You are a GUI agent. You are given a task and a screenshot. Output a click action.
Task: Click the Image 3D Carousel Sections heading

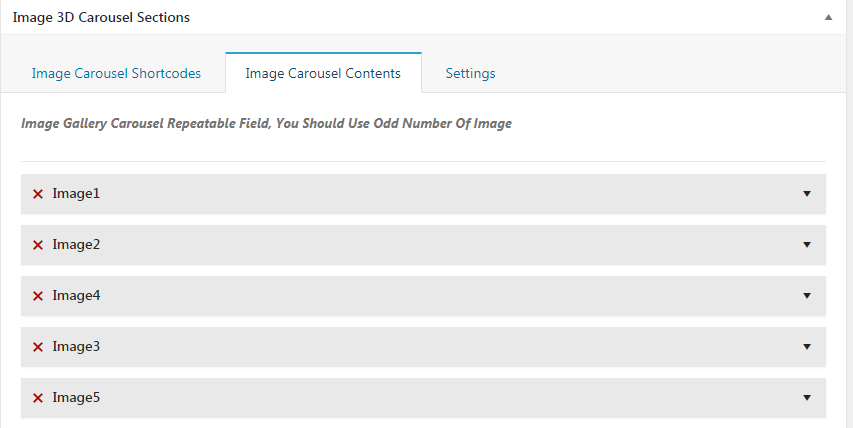[101, 18]
